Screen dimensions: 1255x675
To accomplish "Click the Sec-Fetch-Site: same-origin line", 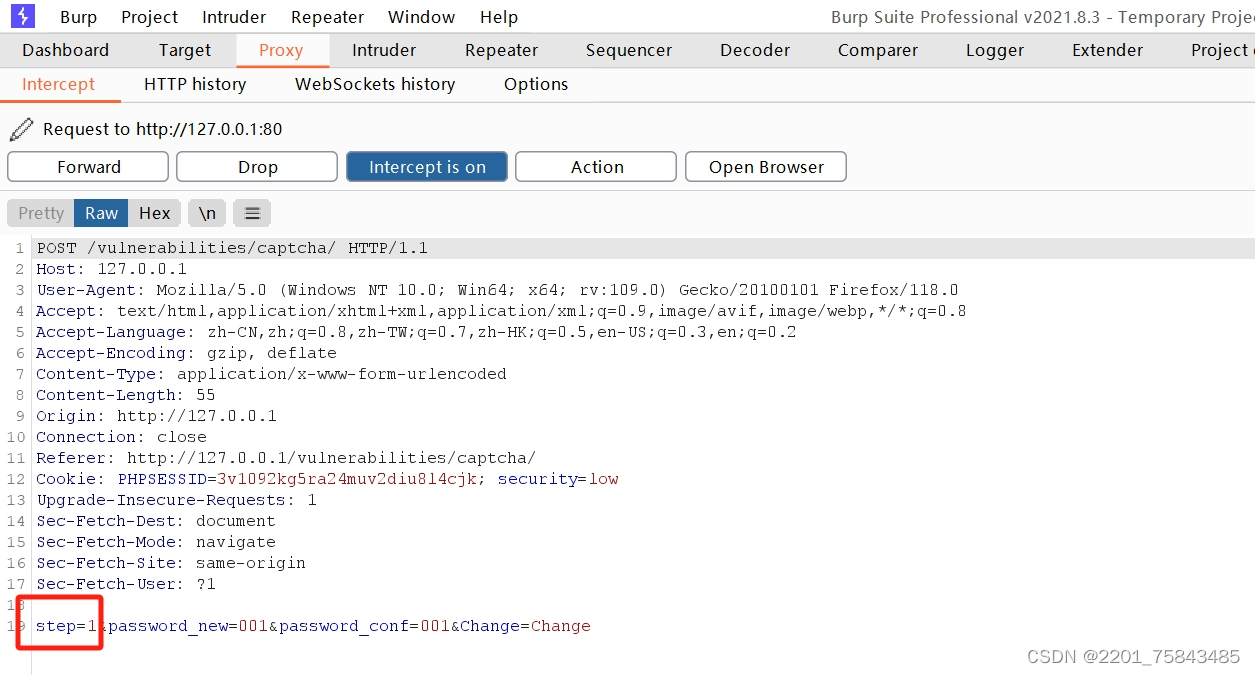I will coord(171,563).
